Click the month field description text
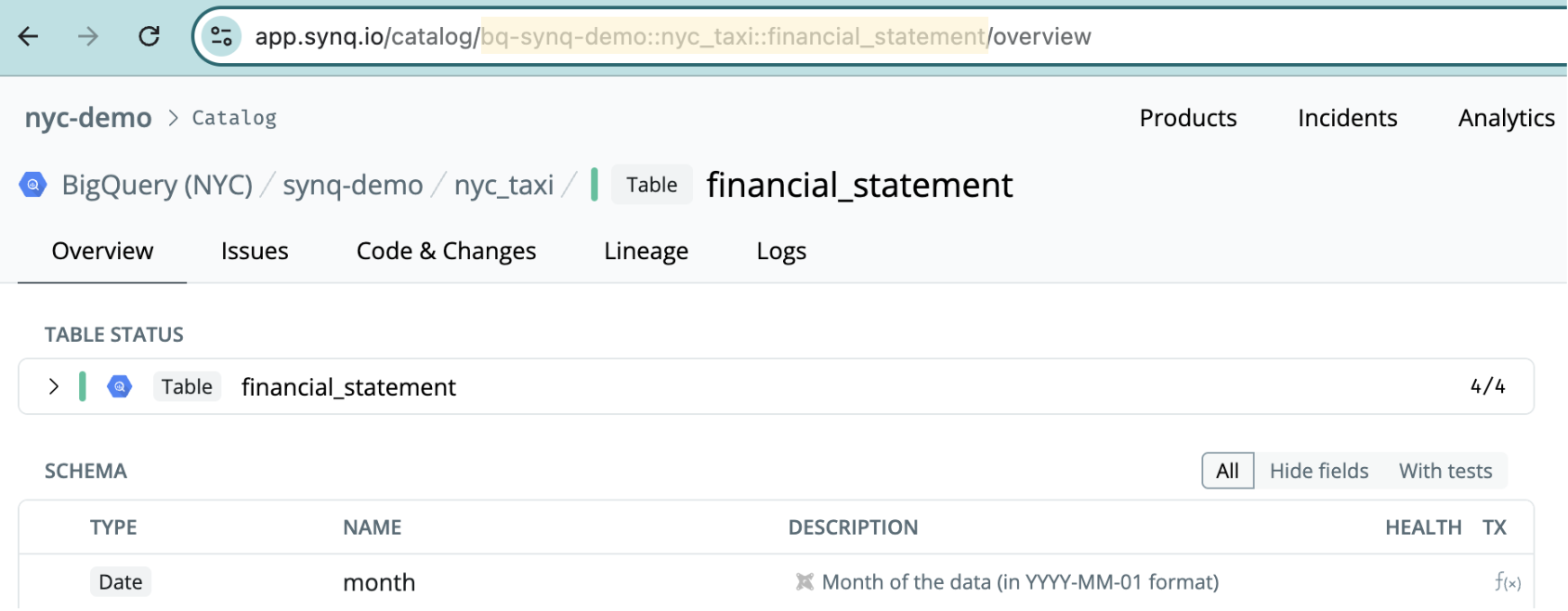Viewport: 1568px width, 611px height. [x=1020, y=582]
